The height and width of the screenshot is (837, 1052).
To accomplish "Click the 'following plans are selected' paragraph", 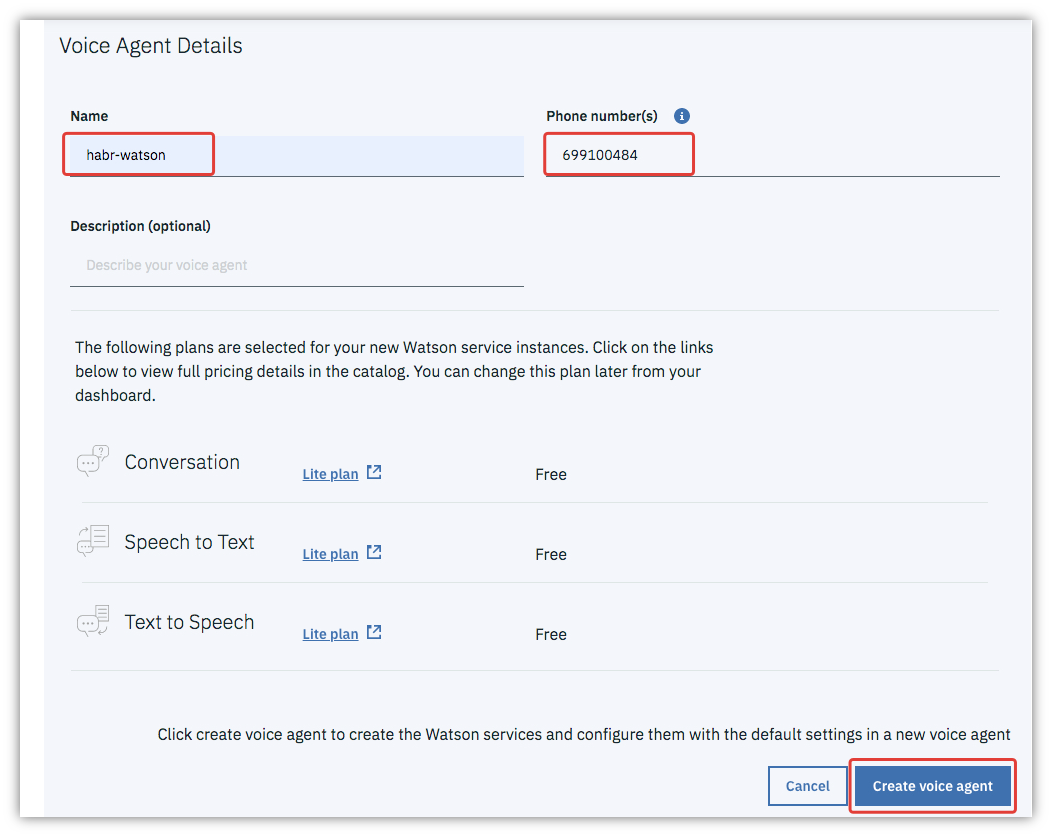I will [394, 371].
